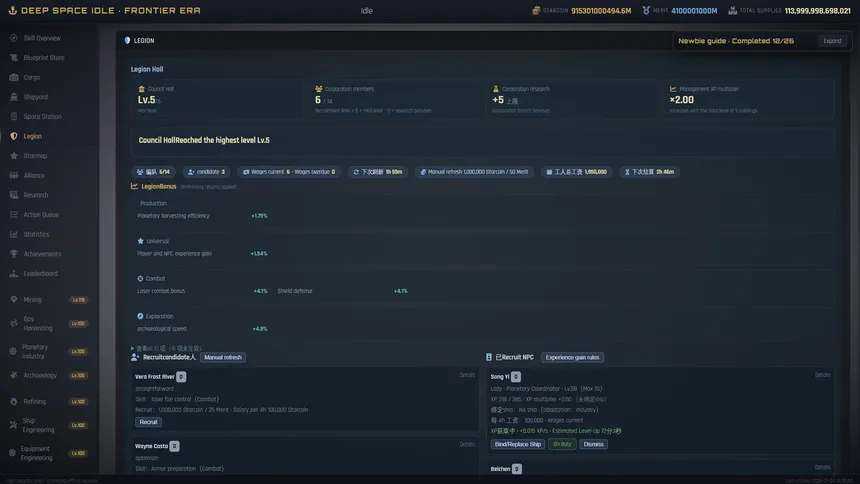860x484 pixels.
Task: Click the Management XP multiplier chart icon
Action: click(673, 89)
